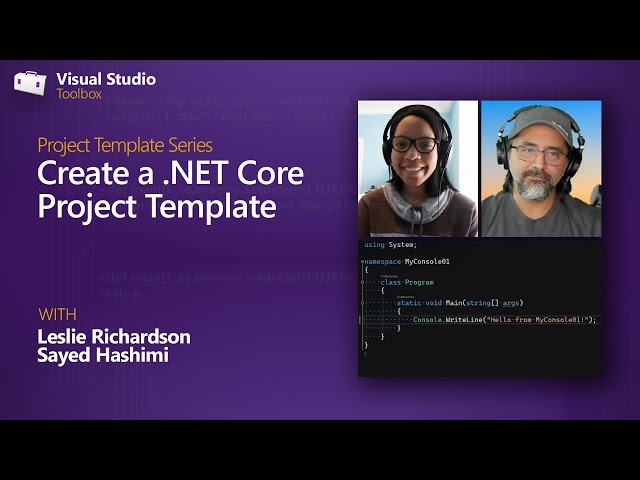Collapse the class Program fold marker

point(362,282)
